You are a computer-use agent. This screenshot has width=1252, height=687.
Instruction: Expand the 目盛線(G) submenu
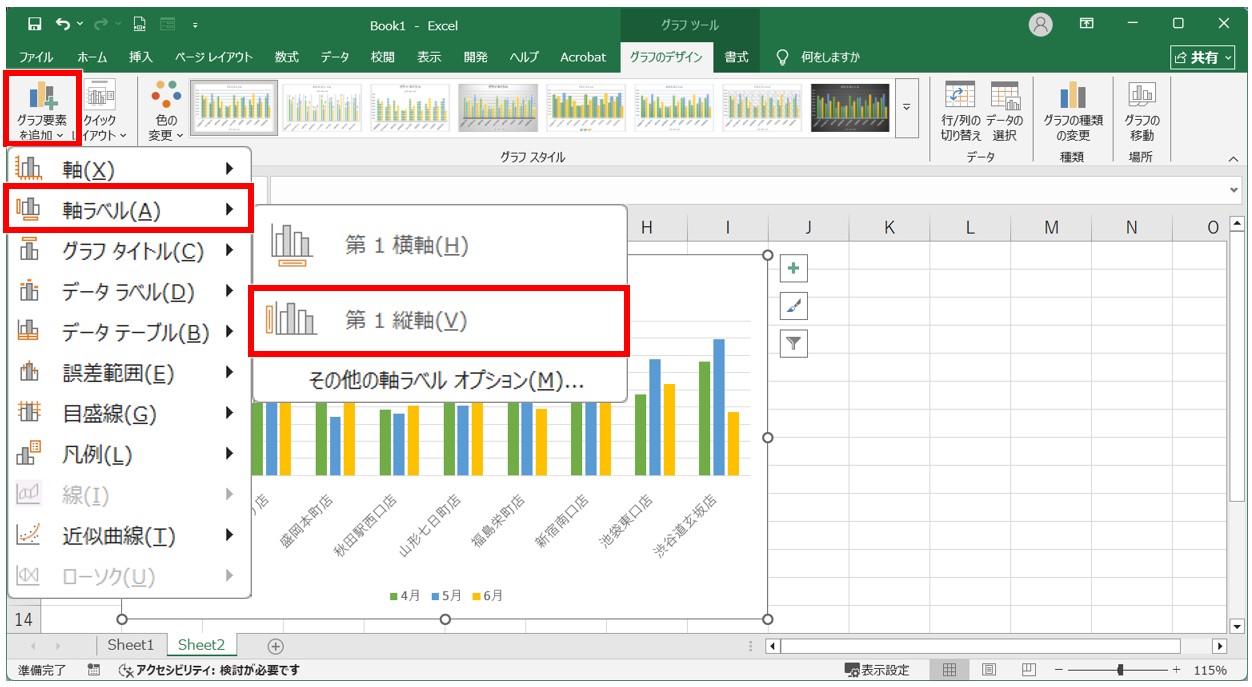(x=129, y=414)
